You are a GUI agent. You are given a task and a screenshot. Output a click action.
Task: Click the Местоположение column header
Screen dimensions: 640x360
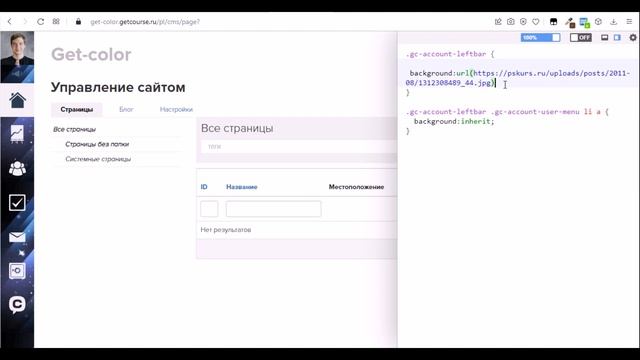pyautogui.click(x=356, y=187)
